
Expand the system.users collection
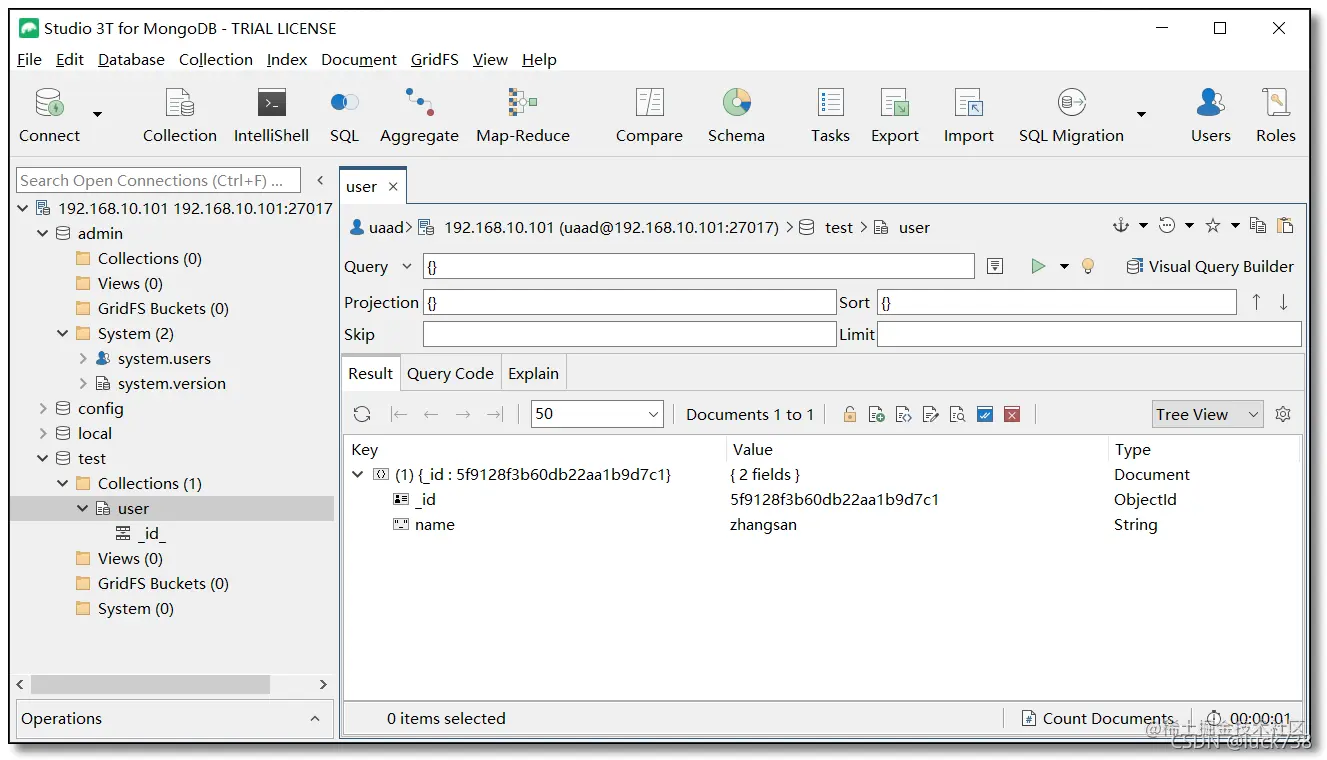click(x=83, y=358)
